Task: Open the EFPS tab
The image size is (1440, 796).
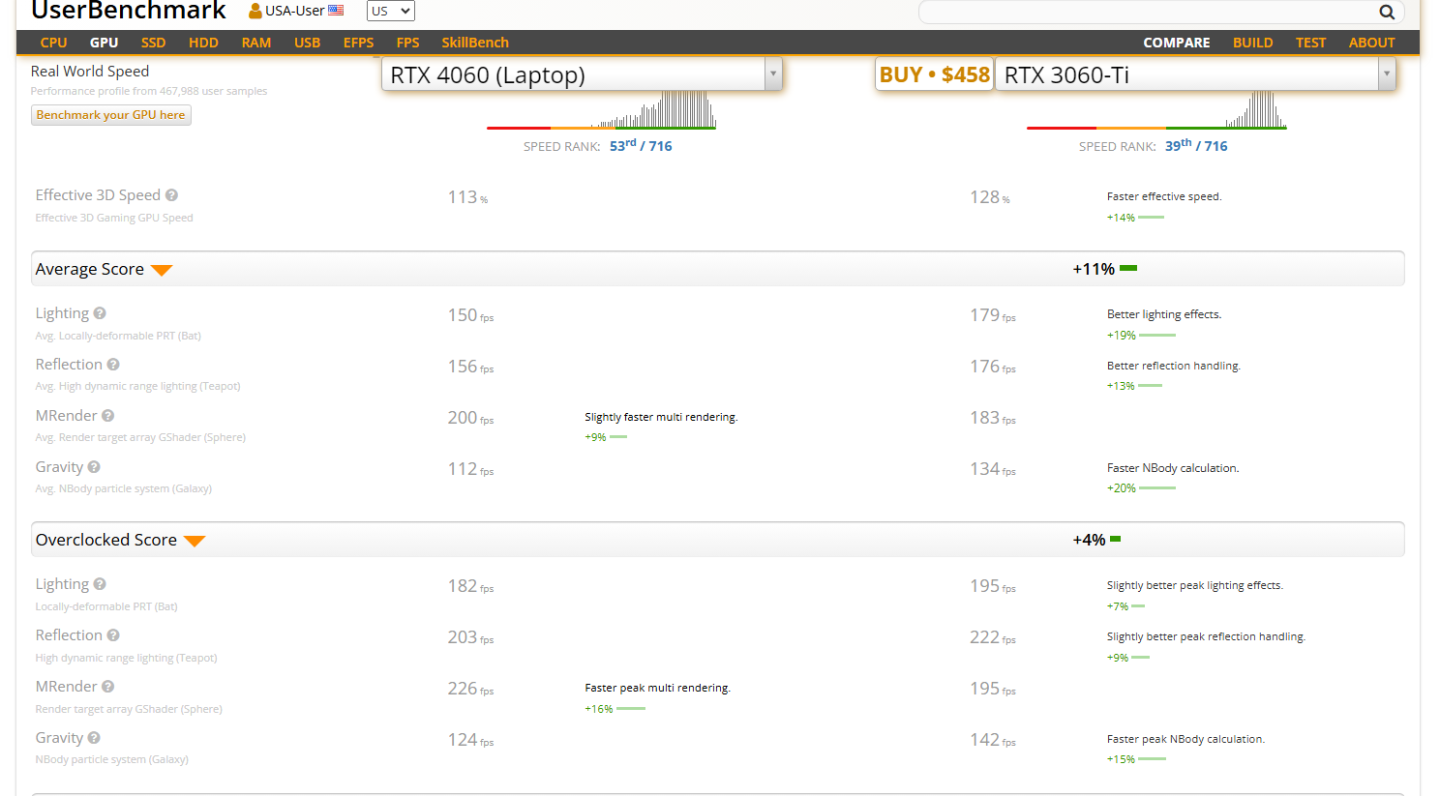Action: click(358, 42)
